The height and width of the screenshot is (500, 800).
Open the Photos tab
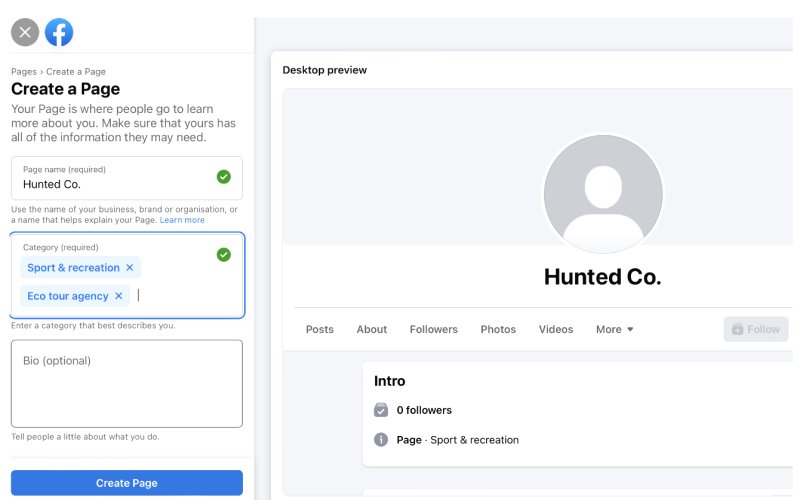point(498,329)
